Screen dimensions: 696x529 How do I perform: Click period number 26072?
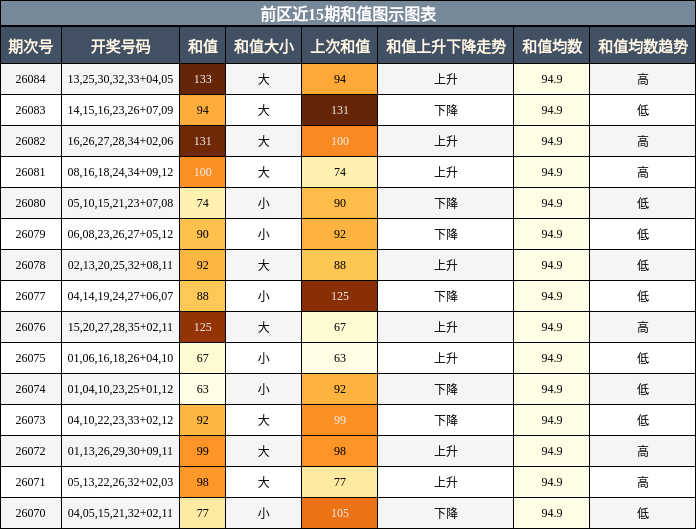click(x=31, y=451)
